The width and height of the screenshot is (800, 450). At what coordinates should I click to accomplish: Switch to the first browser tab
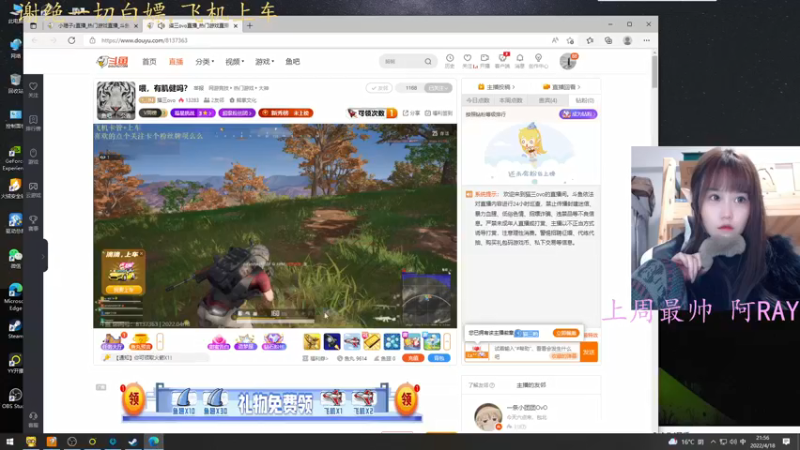point(92,26)
